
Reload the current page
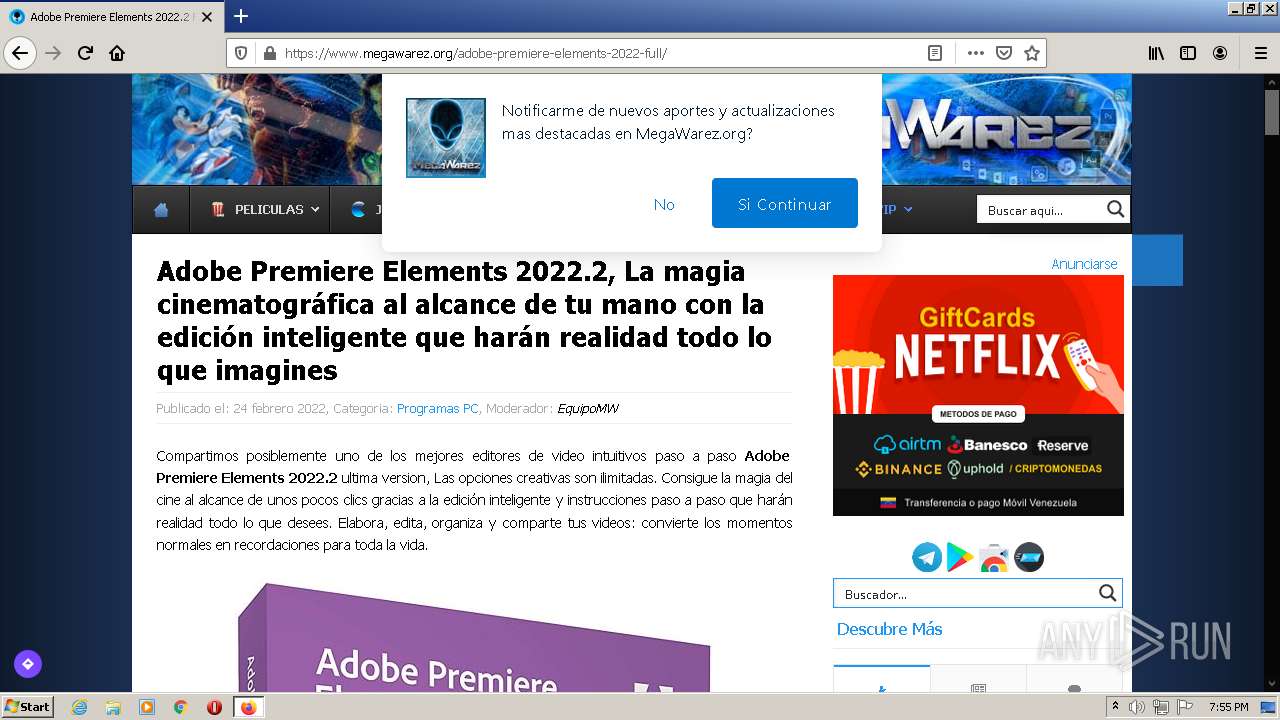(x=85, y=53)
